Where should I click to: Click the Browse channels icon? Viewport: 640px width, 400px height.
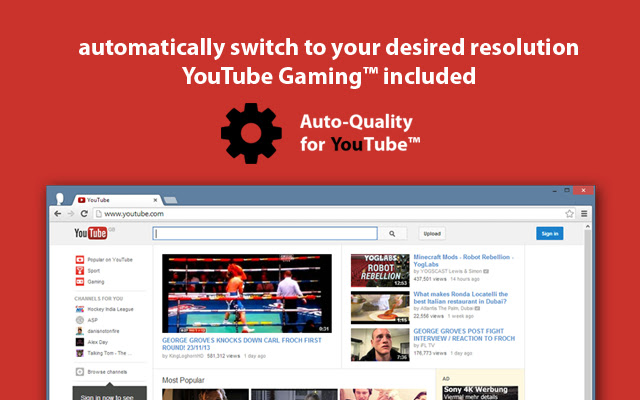coord(80,372)
